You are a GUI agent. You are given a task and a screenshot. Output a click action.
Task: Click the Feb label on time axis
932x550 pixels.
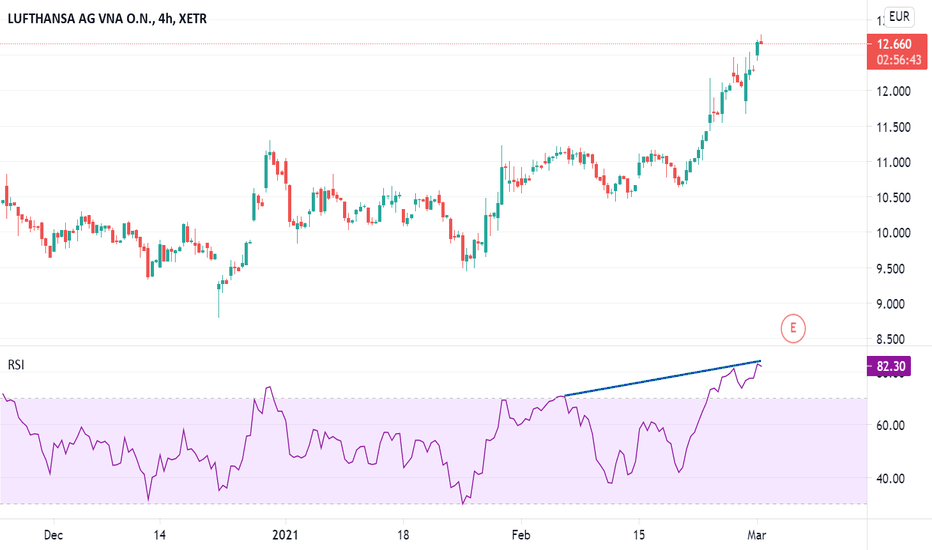click(x=521, y=535)
